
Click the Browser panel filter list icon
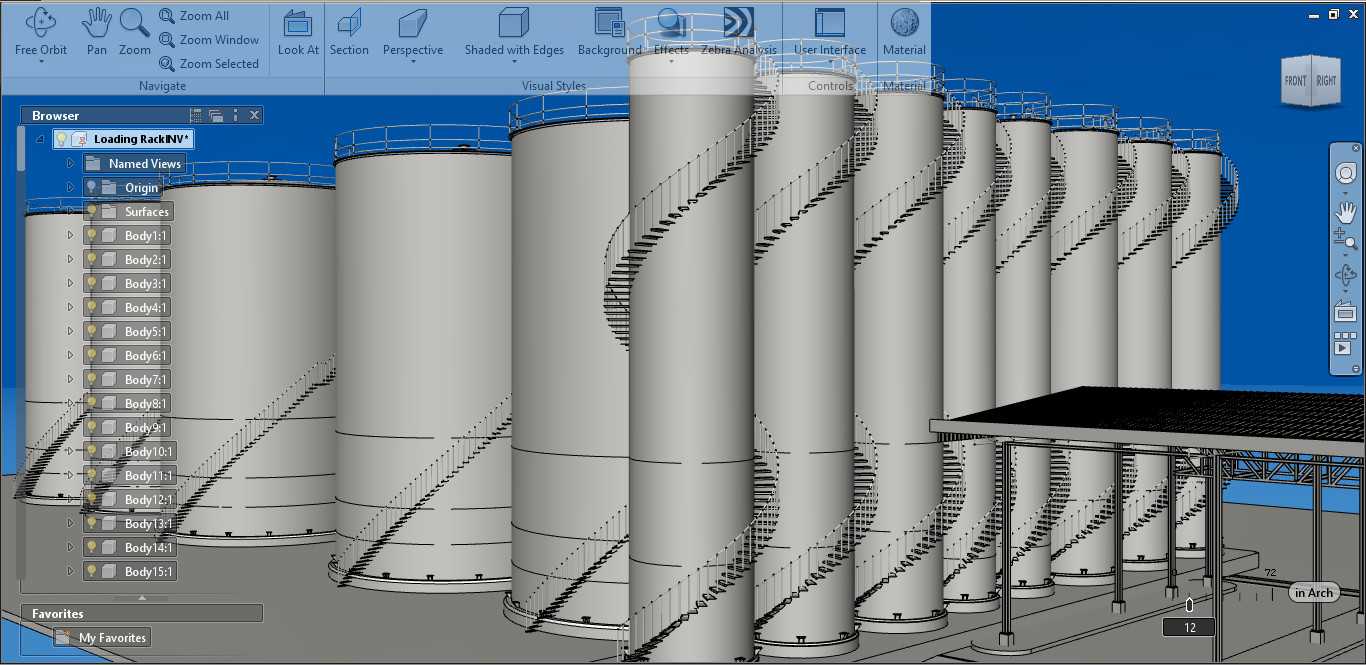(196, 116)
